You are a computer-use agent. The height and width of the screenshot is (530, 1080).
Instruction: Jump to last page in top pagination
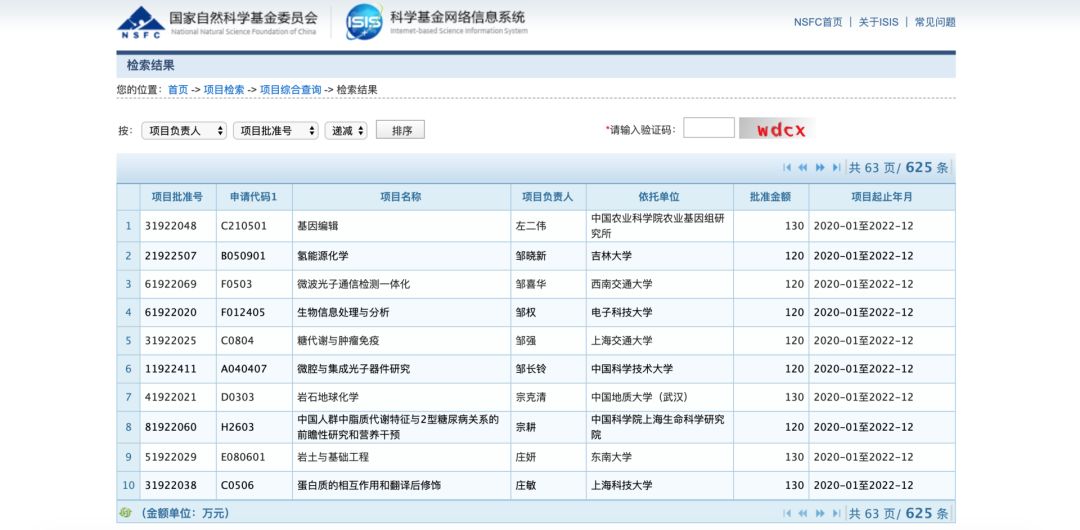(836, 168)
